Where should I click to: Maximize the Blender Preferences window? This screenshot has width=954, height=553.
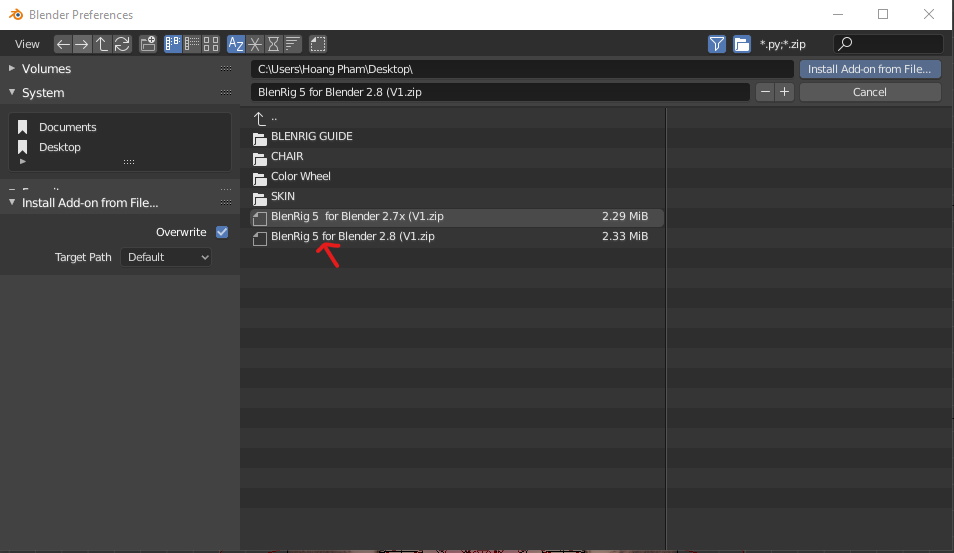point(883,14)
